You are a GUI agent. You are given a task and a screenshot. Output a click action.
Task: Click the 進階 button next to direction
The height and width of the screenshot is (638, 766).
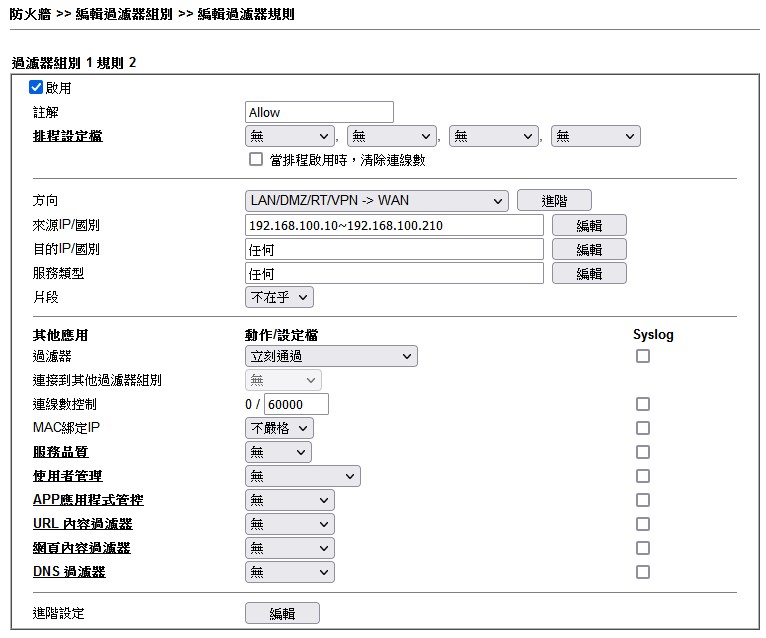(554, 201)
